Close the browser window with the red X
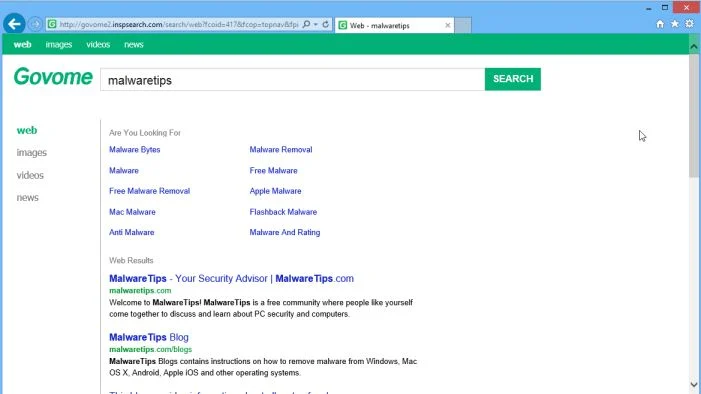This screenshot has height=394, width=701. tap(687, 8)
